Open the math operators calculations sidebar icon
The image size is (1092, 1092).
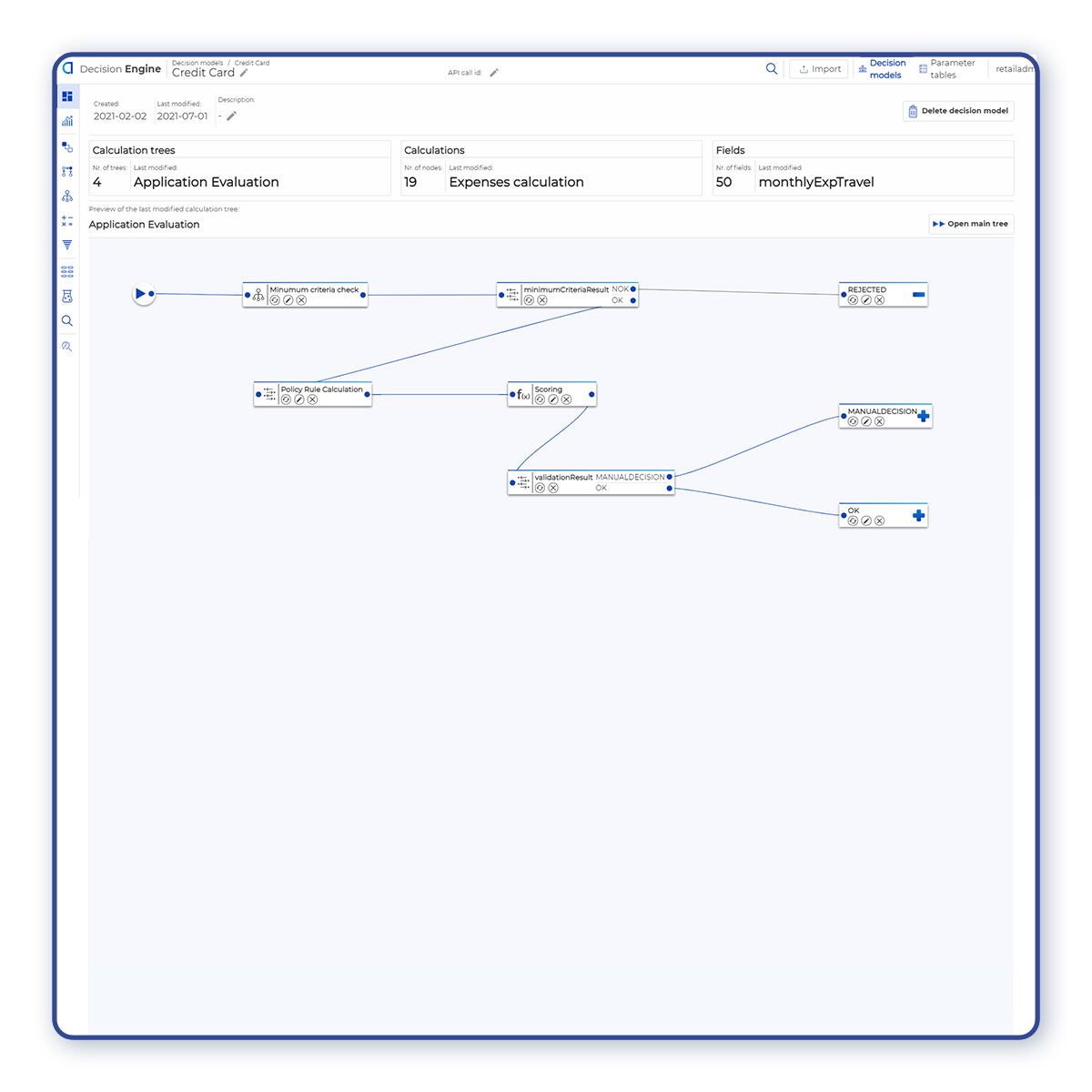[x=67, y=221]
